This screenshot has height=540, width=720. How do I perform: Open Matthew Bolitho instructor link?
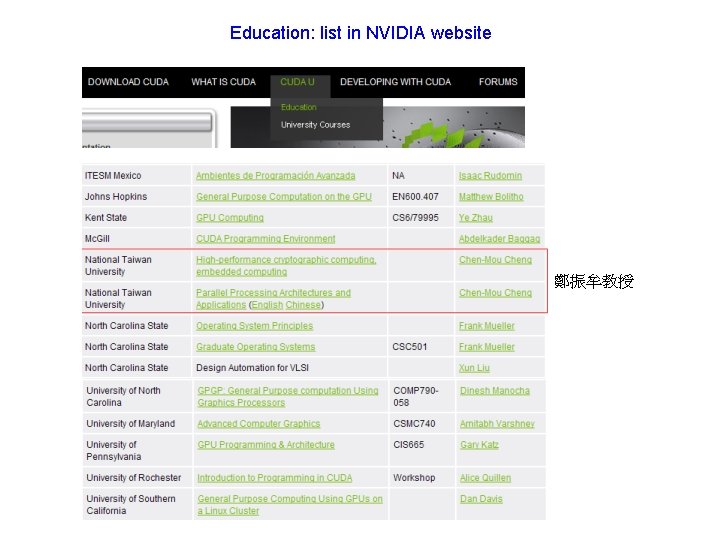(x=491, y=197)
